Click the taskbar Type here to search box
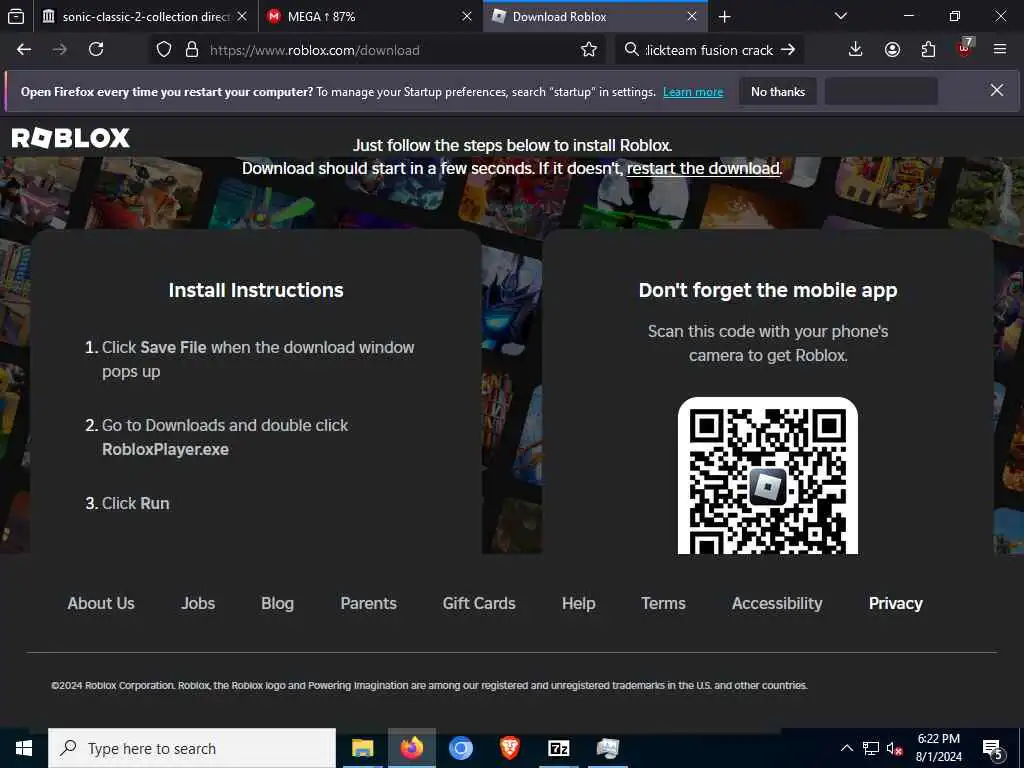Screen dimensions: 1024x768 point(192,748)
